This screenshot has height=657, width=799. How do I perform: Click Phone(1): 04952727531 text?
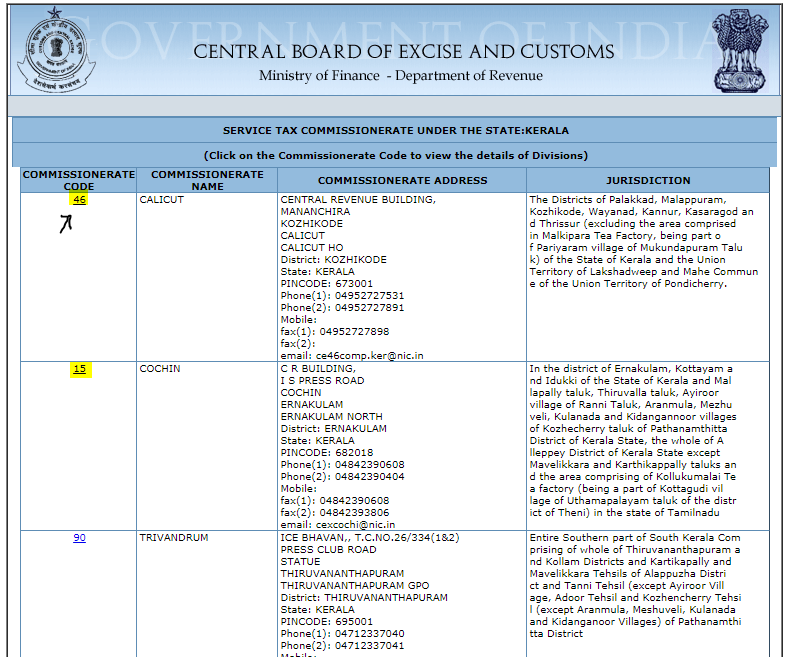tap(342, 296)
